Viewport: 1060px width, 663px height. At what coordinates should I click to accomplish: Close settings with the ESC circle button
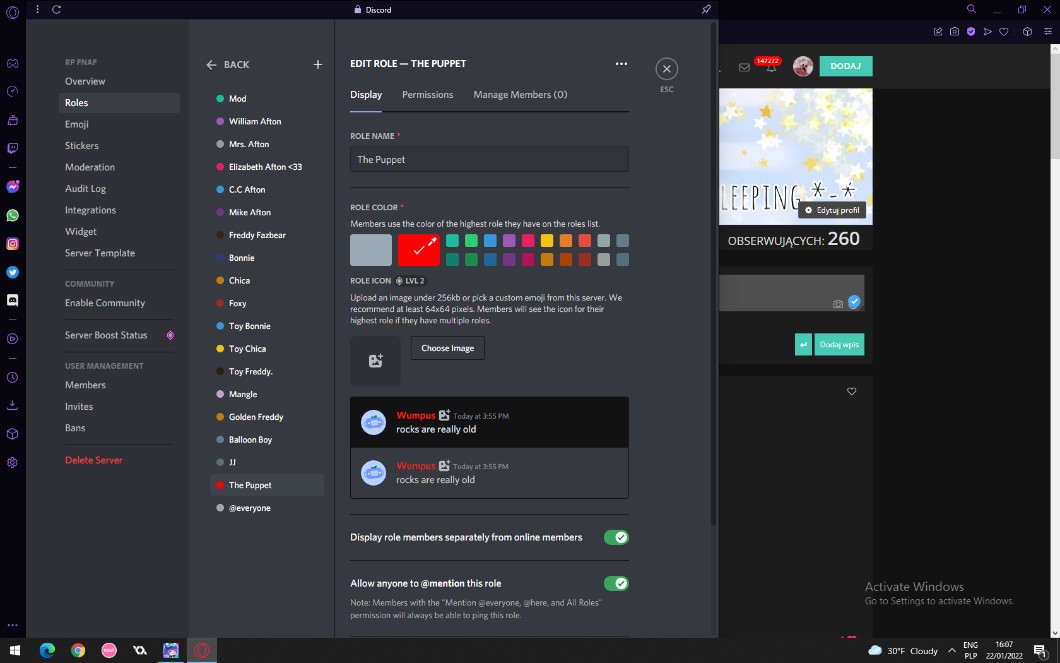[x=667, y=69]
